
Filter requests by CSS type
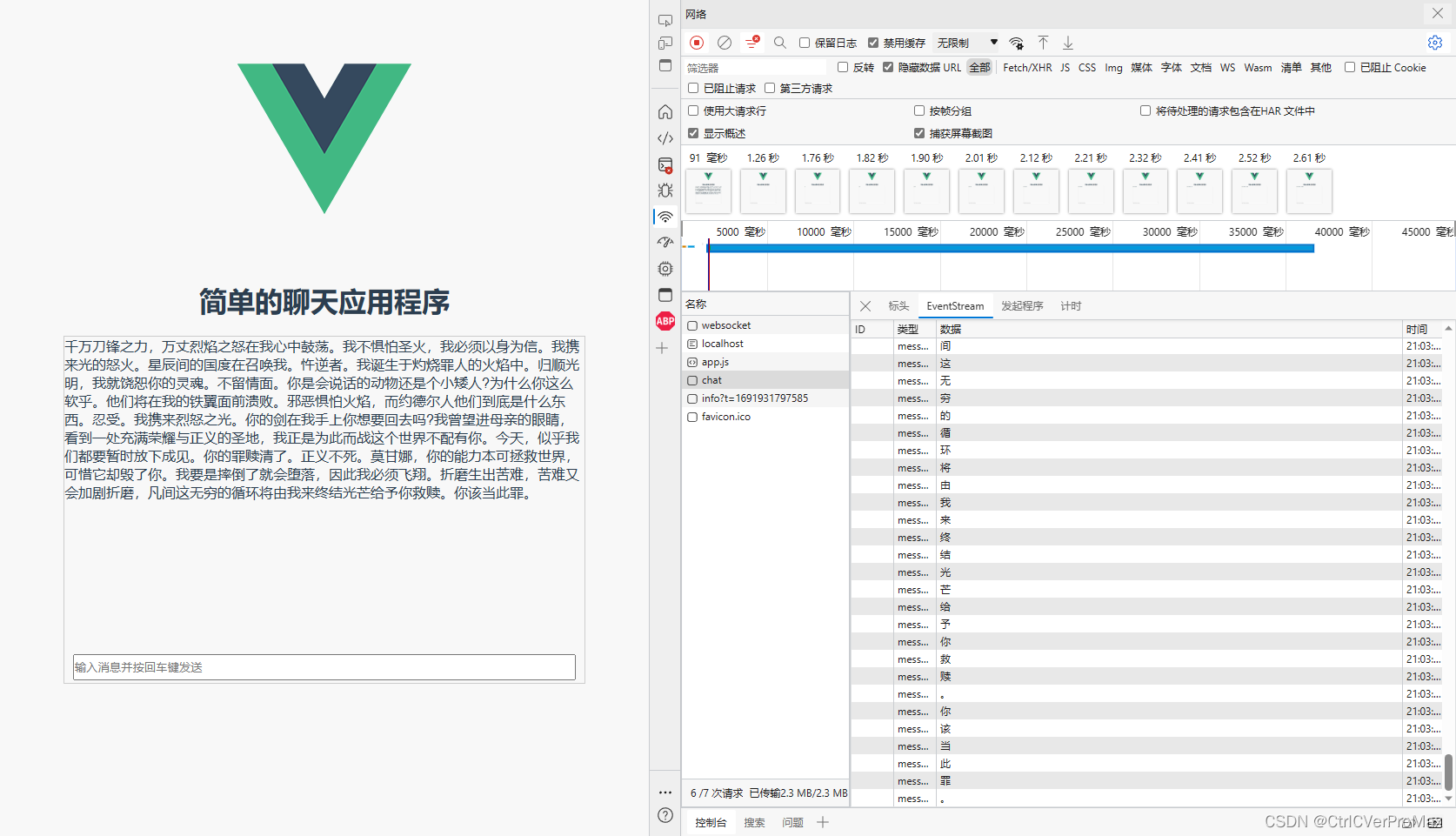(1087, 67)
